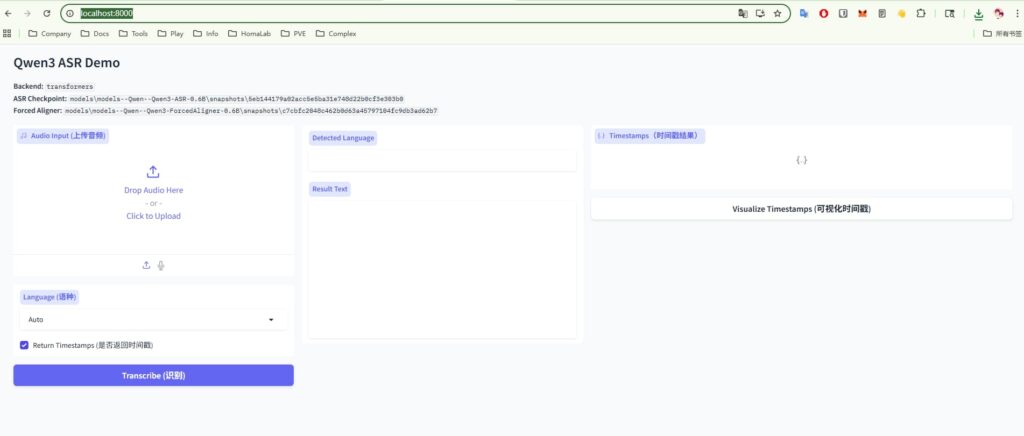Click the small upload source icon beside microphone
This screenshot has width=1024, height=436.
[146, 265]
